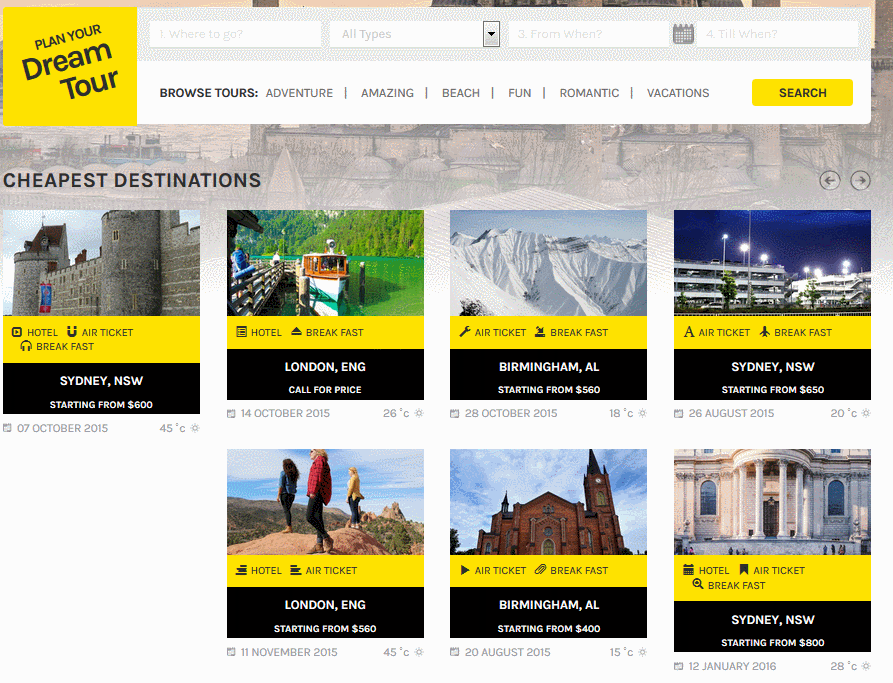Screen dimensions: 893x683
Task: Click the next arrow in Cheapest Destinations
Action: (x=861, y=181)
